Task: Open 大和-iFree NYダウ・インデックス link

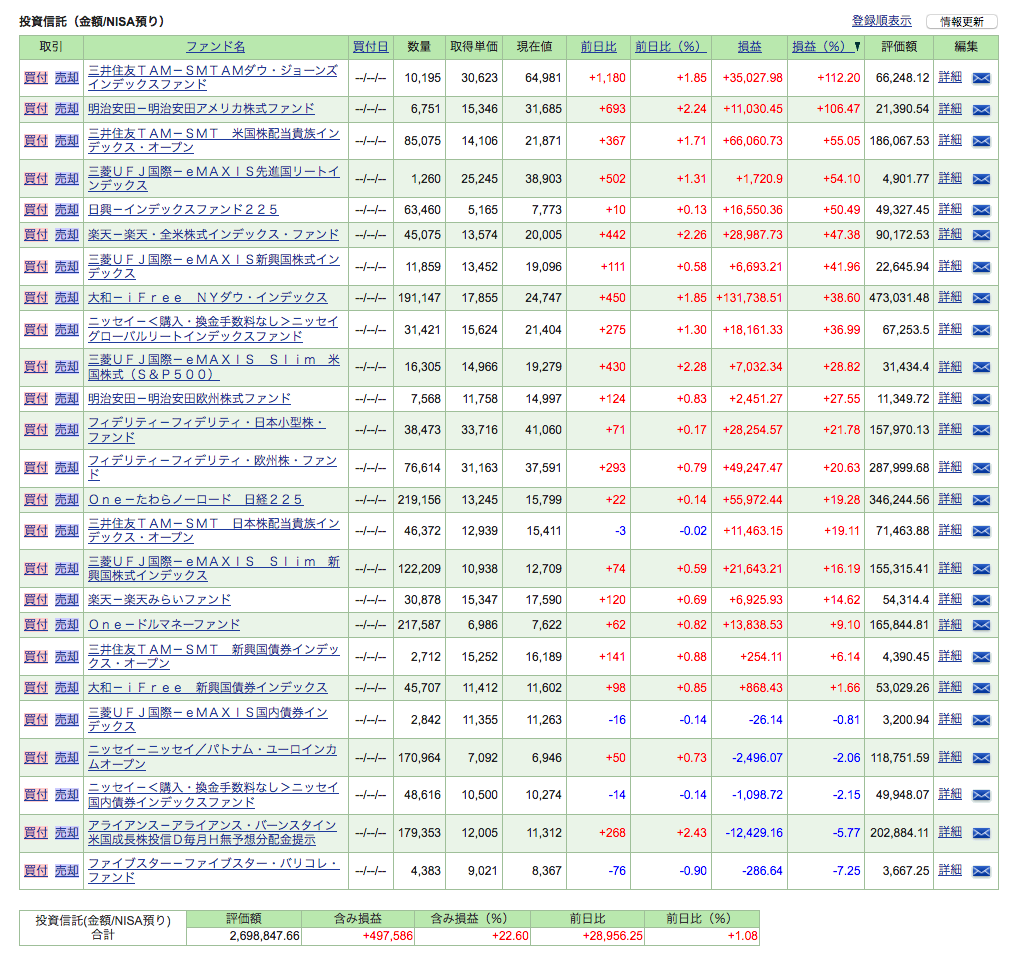Action: tap(208, 297)
